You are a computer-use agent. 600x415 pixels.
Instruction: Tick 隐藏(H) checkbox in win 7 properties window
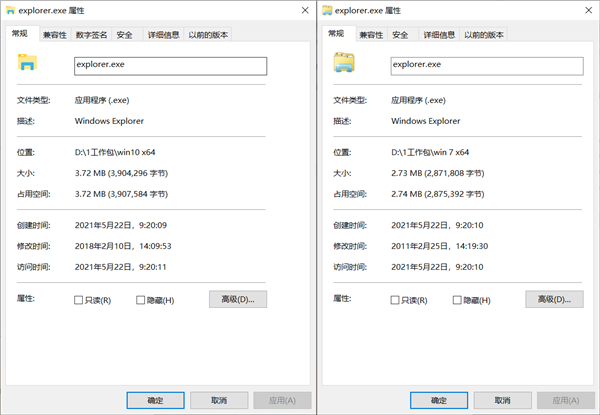[x=457, y=300]
